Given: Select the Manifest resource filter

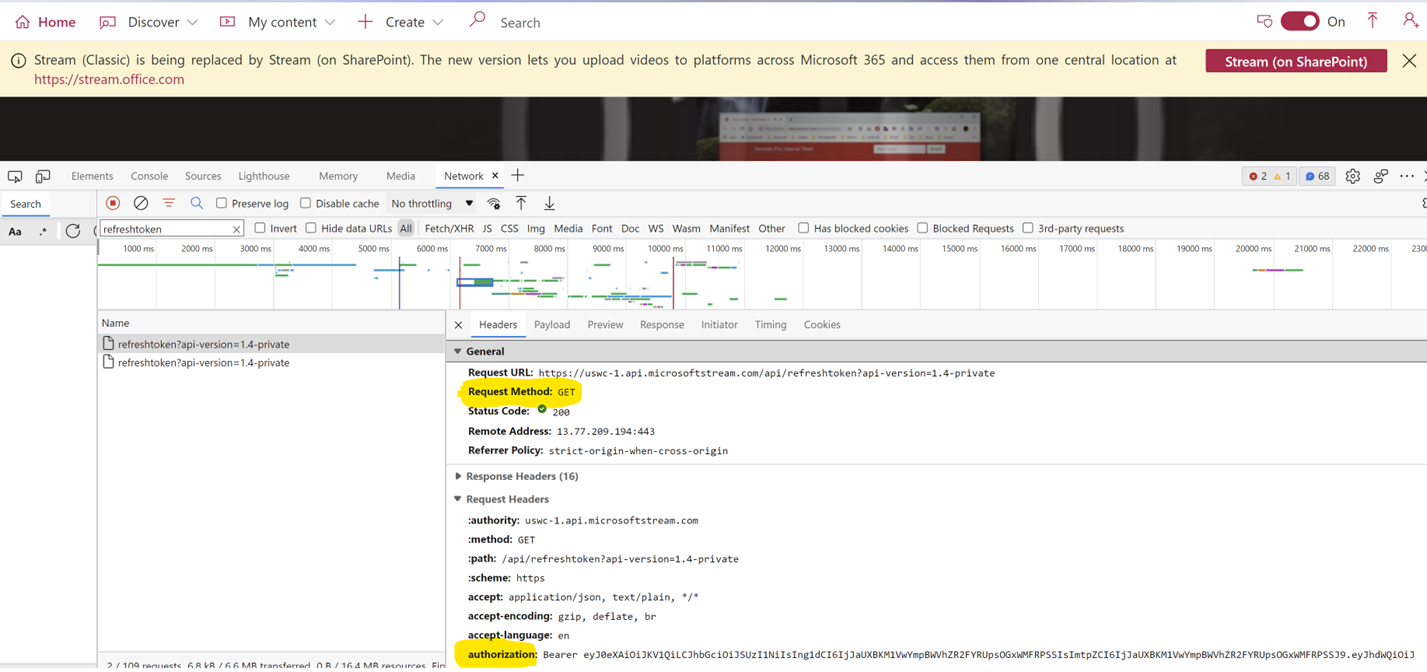Looking at the screenshot, I should pos(729,228).
